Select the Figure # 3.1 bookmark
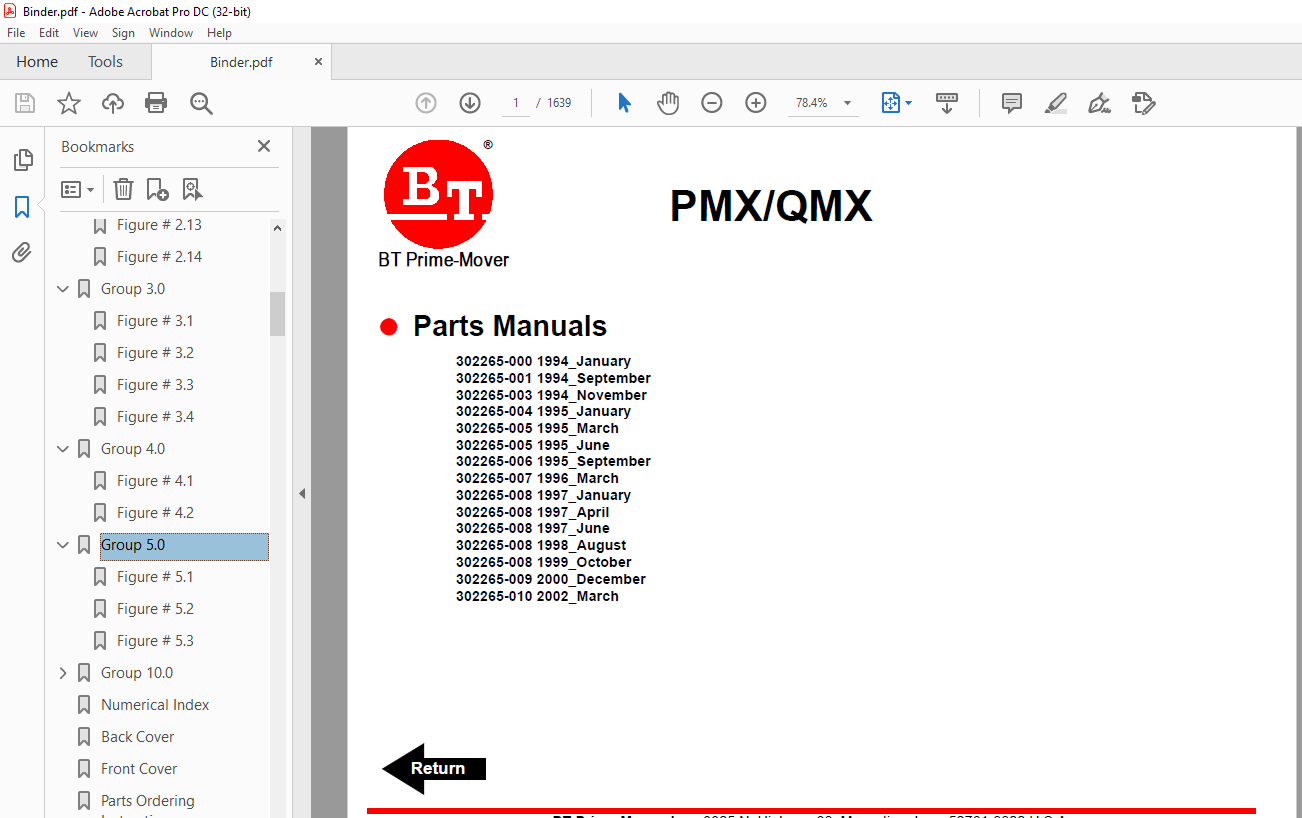 [155, 321]
